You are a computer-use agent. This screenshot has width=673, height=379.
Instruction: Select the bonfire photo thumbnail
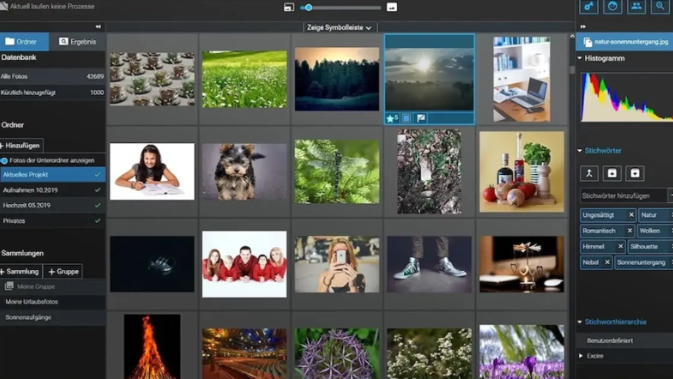point(152,347)
